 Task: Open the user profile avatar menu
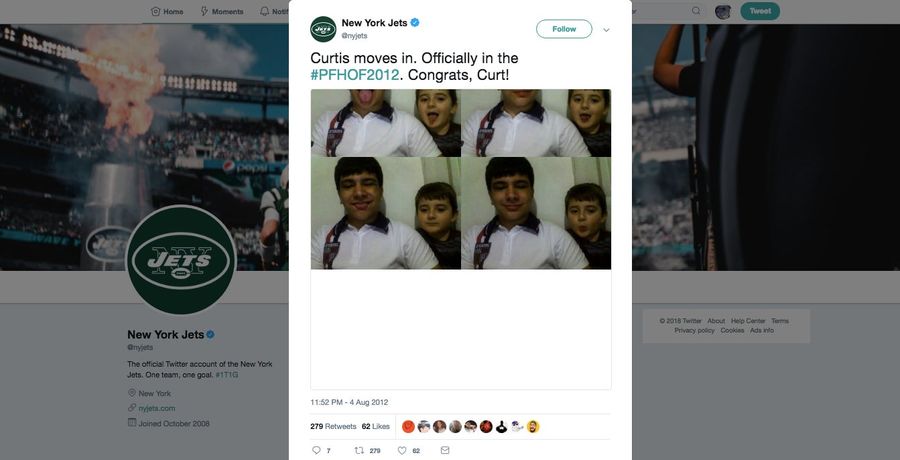coord(723,11)
